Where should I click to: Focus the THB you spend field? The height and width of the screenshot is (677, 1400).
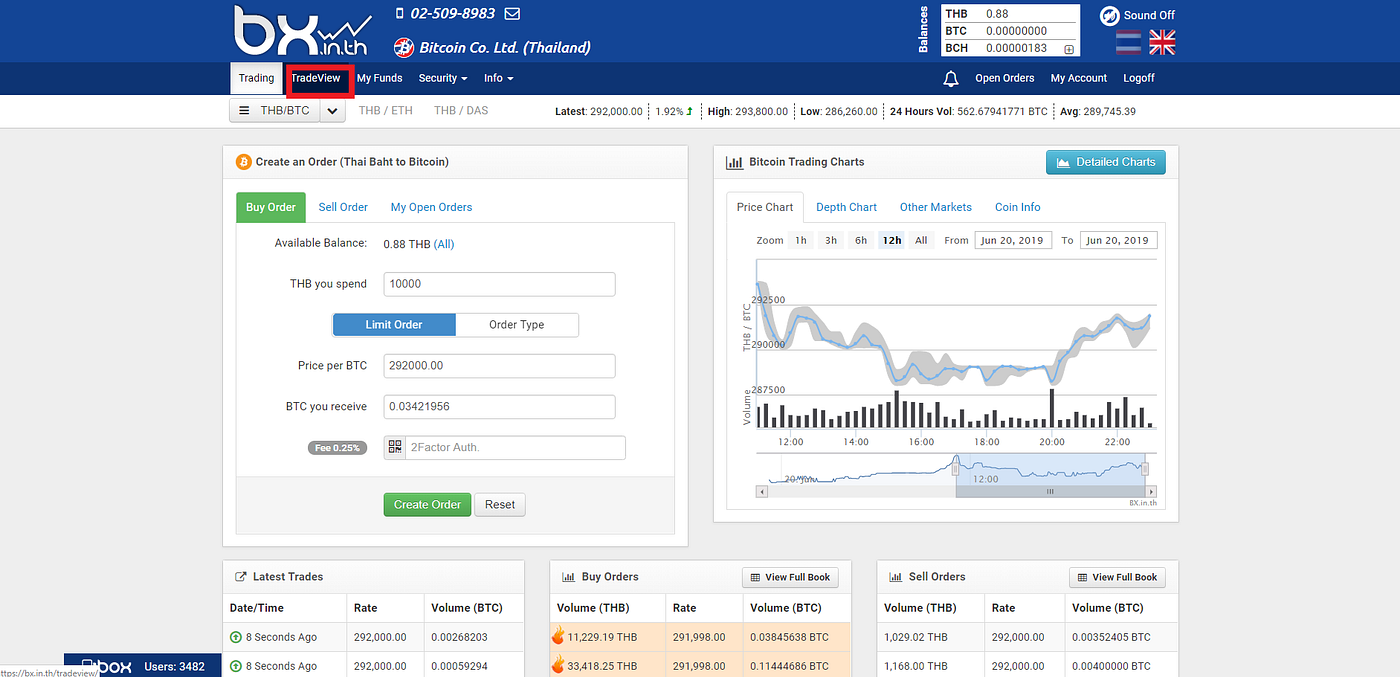499,284
